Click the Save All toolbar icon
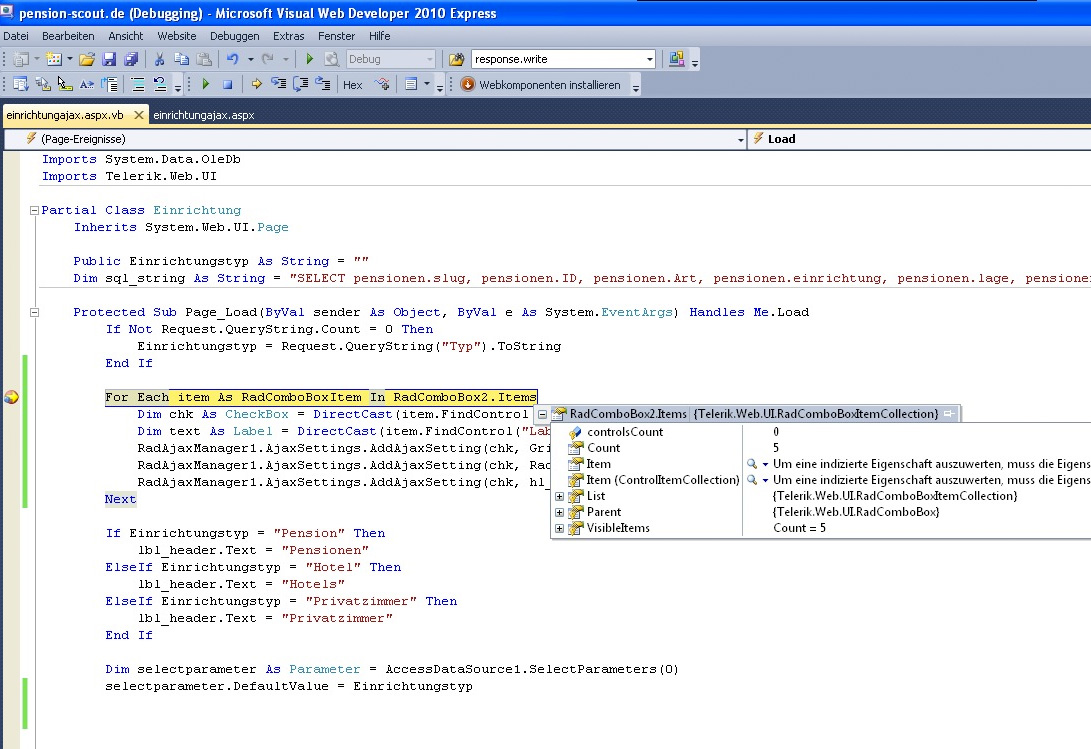Image resolution: width=1091 pixels, height=749 pixels. 130,60
